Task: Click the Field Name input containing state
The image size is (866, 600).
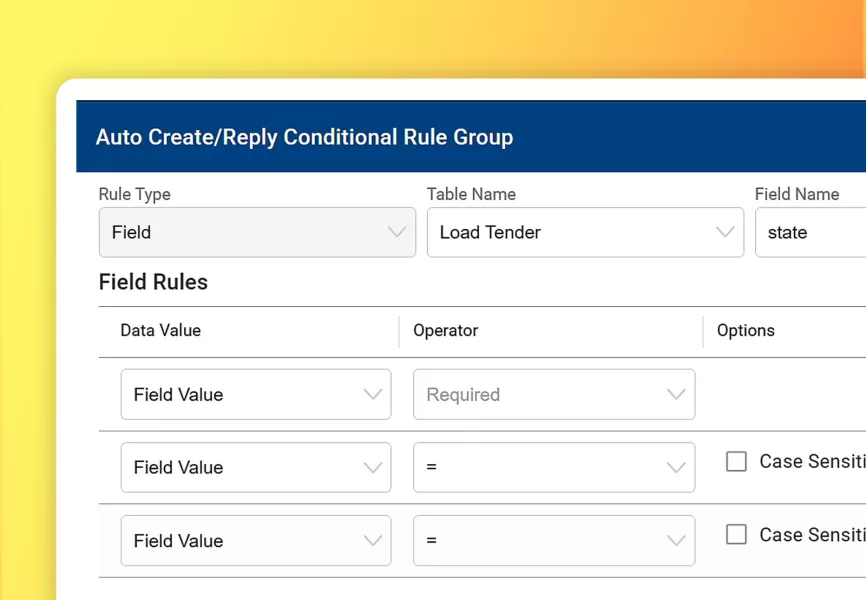Action: click(x=810, y=232)
